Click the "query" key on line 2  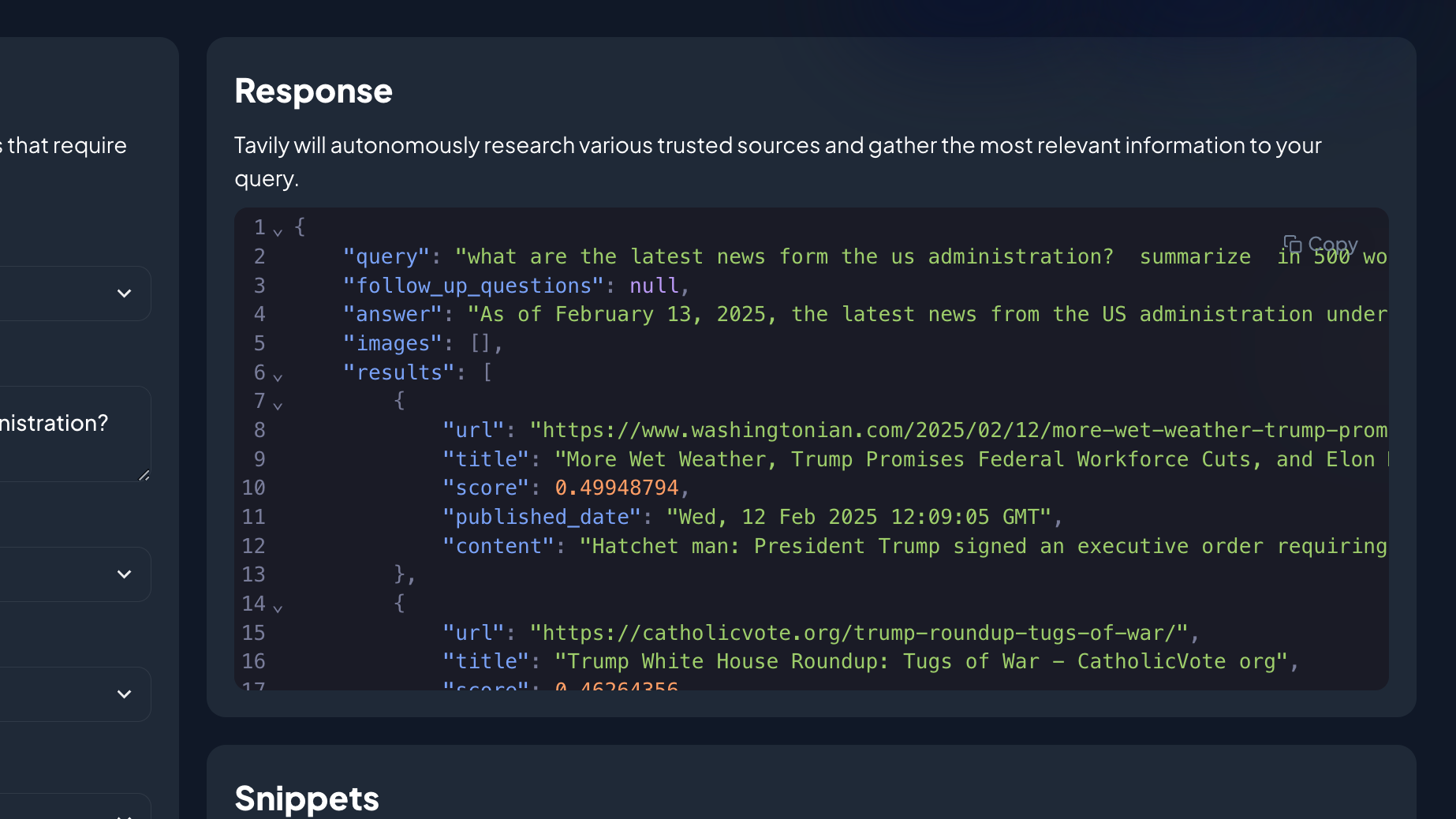tap(386, 256)
